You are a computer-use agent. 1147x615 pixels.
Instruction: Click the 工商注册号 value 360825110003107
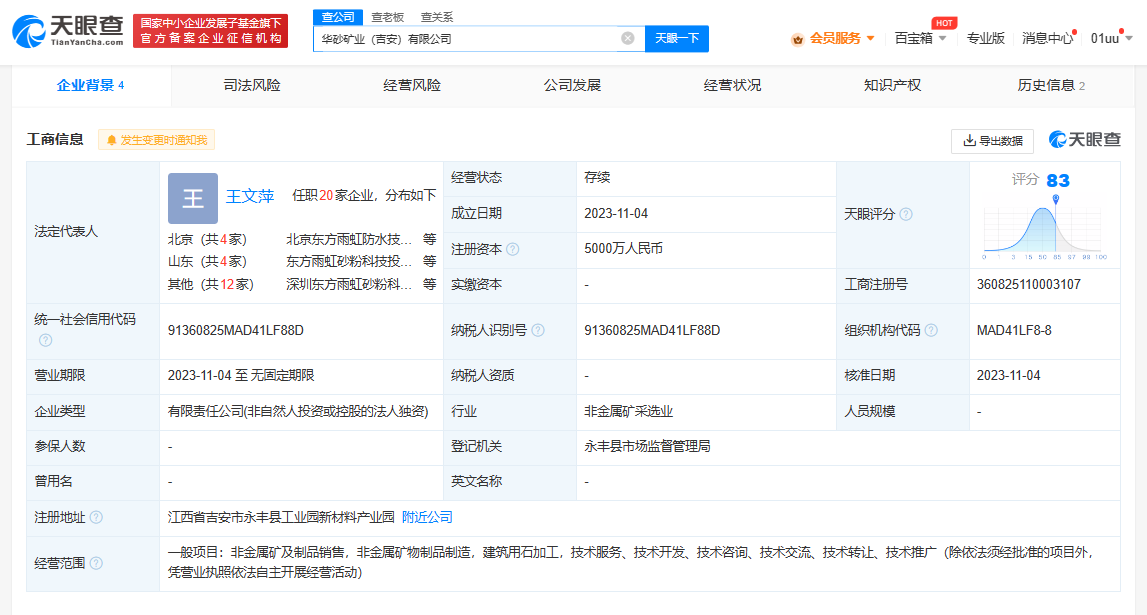point(1028,284)
